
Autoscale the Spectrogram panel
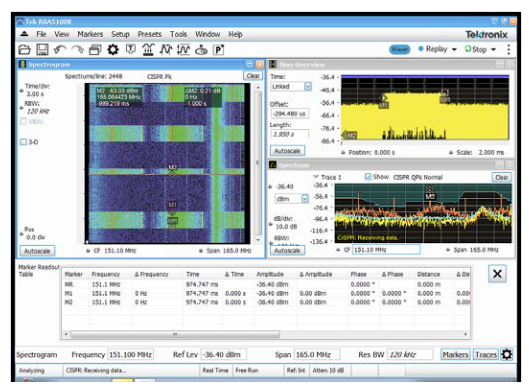coord(37,251)
